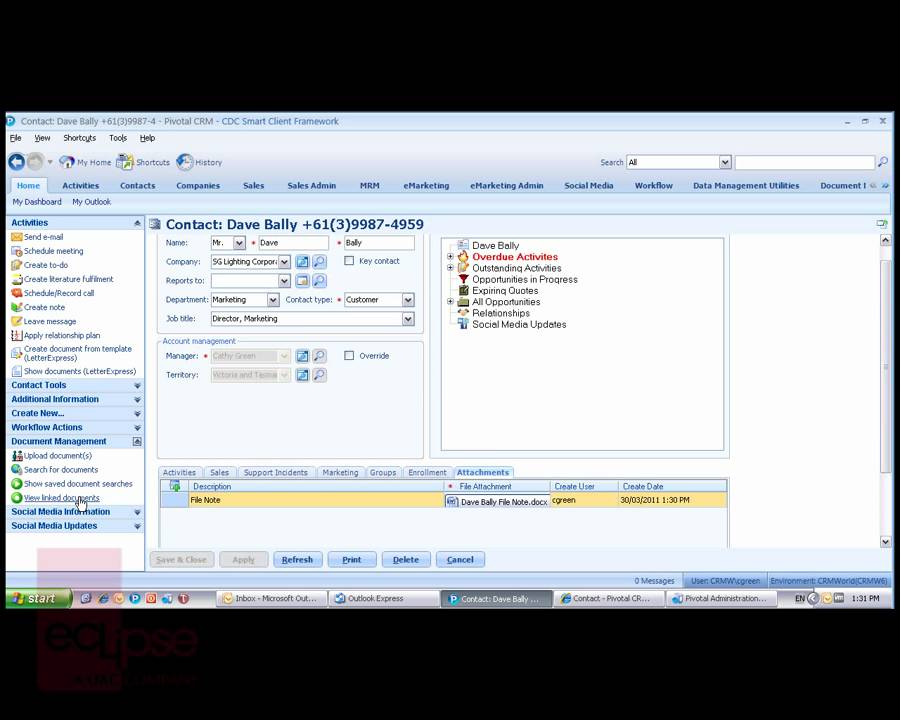Open the File menu
The image size is (900, 720).
pyautogui.click(x=15, y=138)
